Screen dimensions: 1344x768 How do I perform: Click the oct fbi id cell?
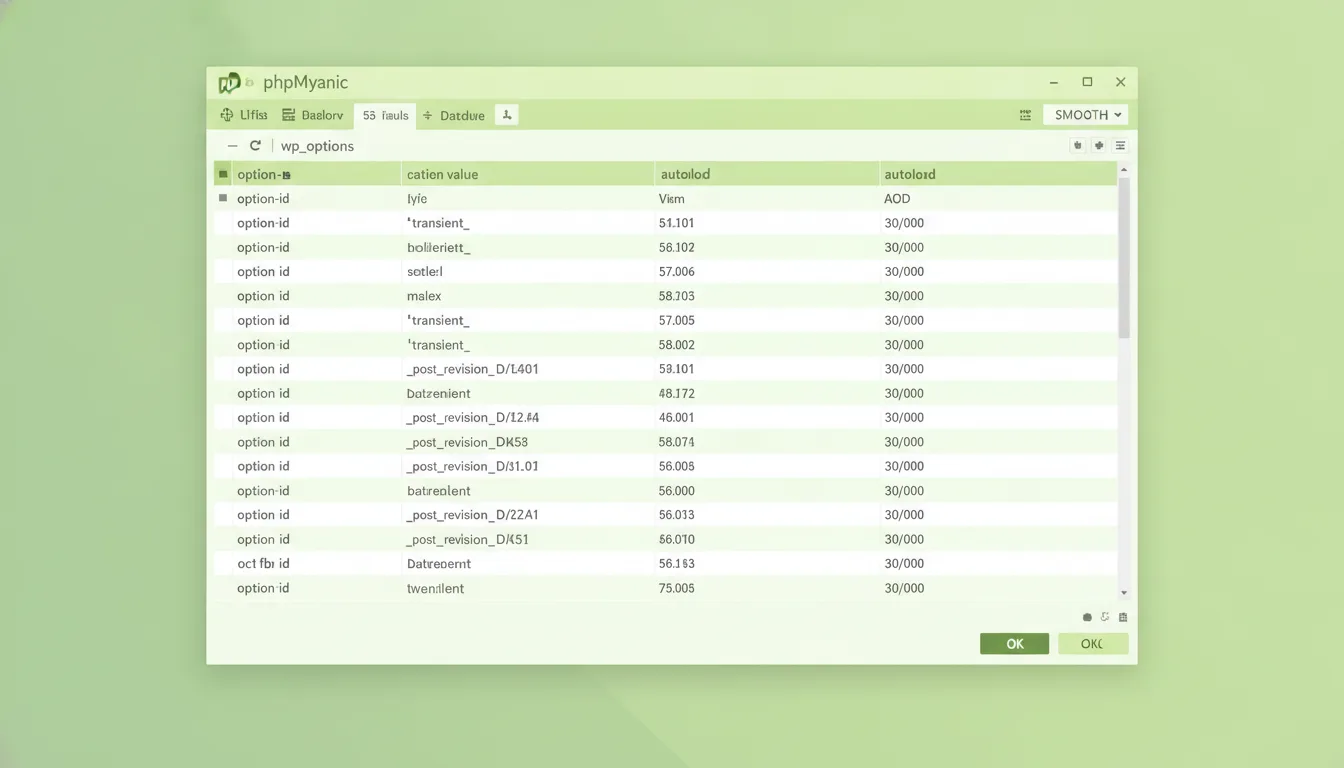click(x=263, y=564)
